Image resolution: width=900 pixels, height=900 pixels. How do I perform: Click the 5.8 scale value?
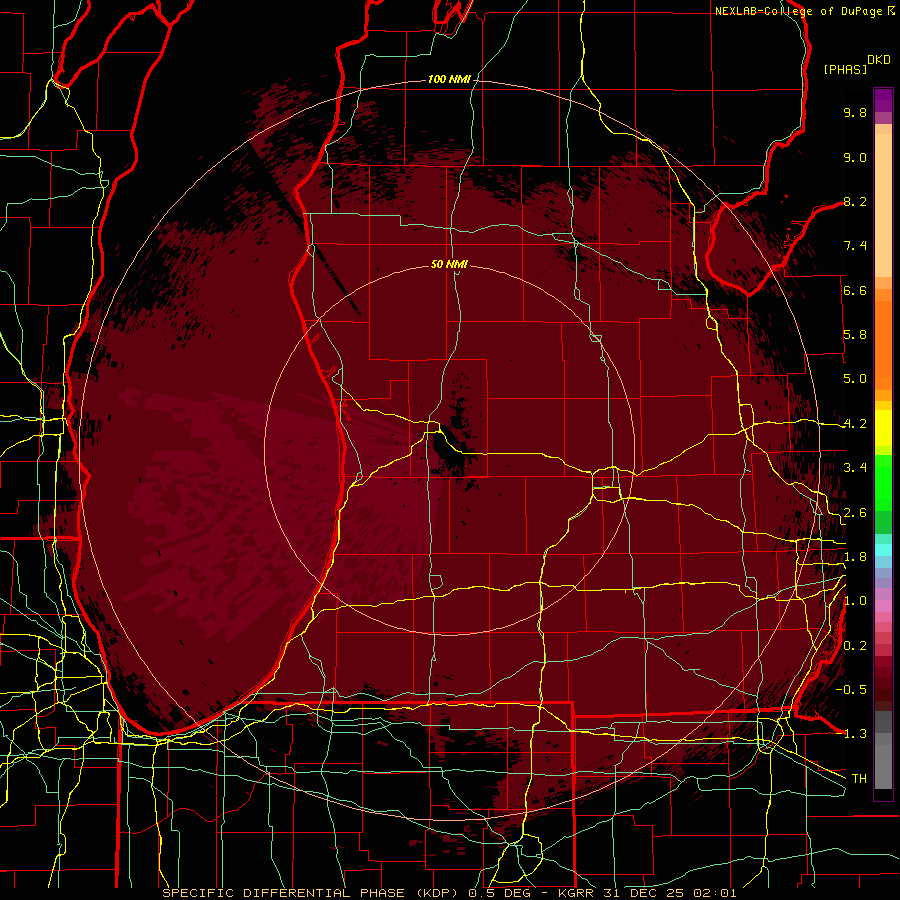[855, 335]
